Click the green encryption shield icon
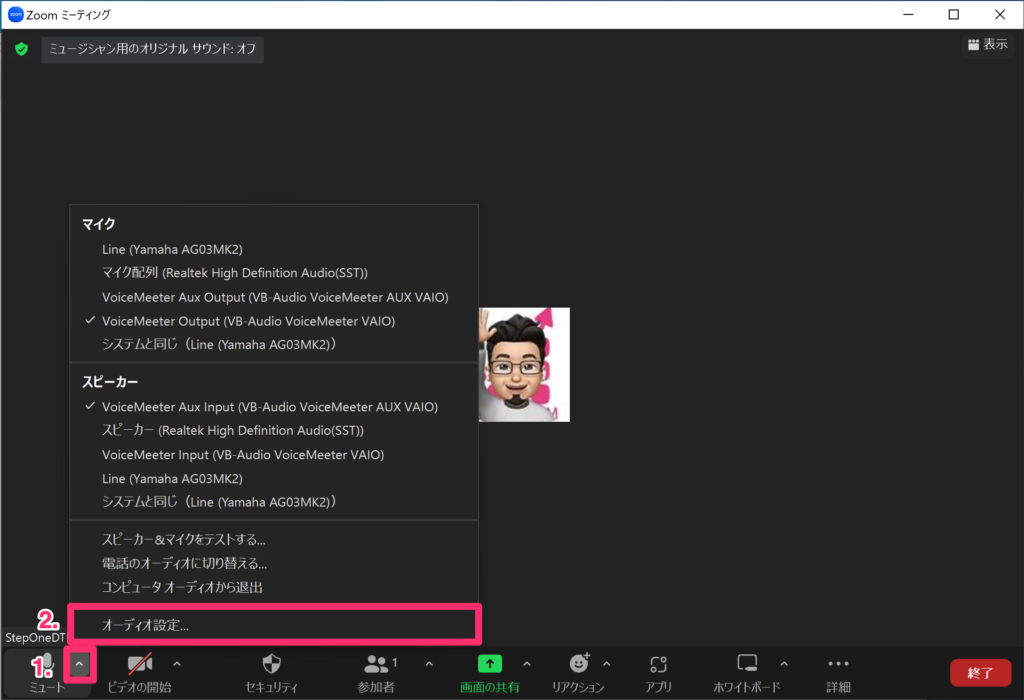The height and width of the screenshot is (700, 1024). coord(22,49)
